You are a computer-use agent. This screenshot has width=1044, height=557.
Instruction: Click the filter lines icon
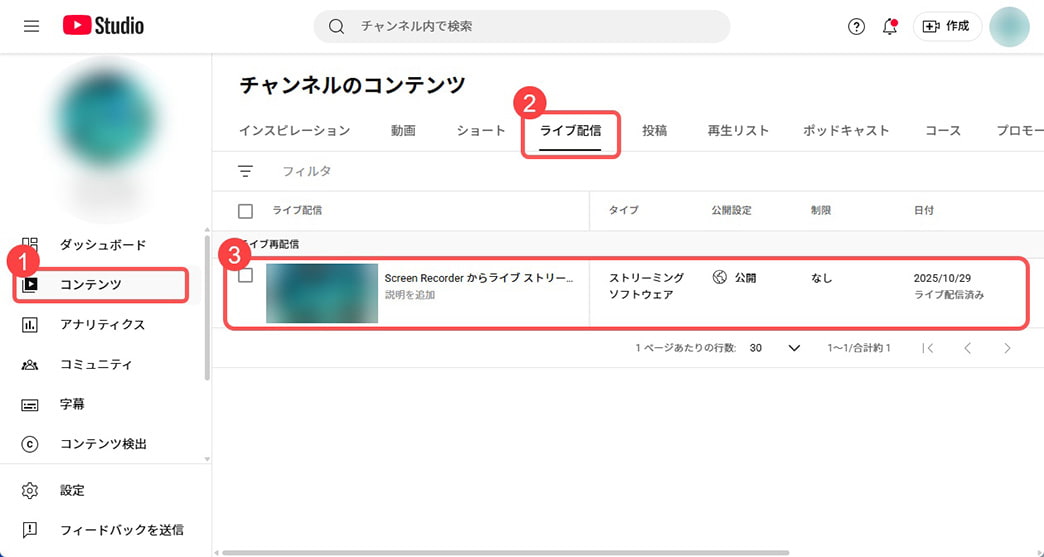tap(246, 171)
